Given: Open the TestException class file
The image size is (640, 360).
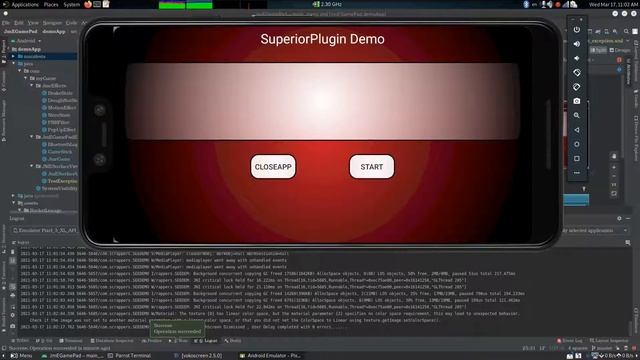Looking at the screenshot, I should pyautogui.click(x=60, y=181).
